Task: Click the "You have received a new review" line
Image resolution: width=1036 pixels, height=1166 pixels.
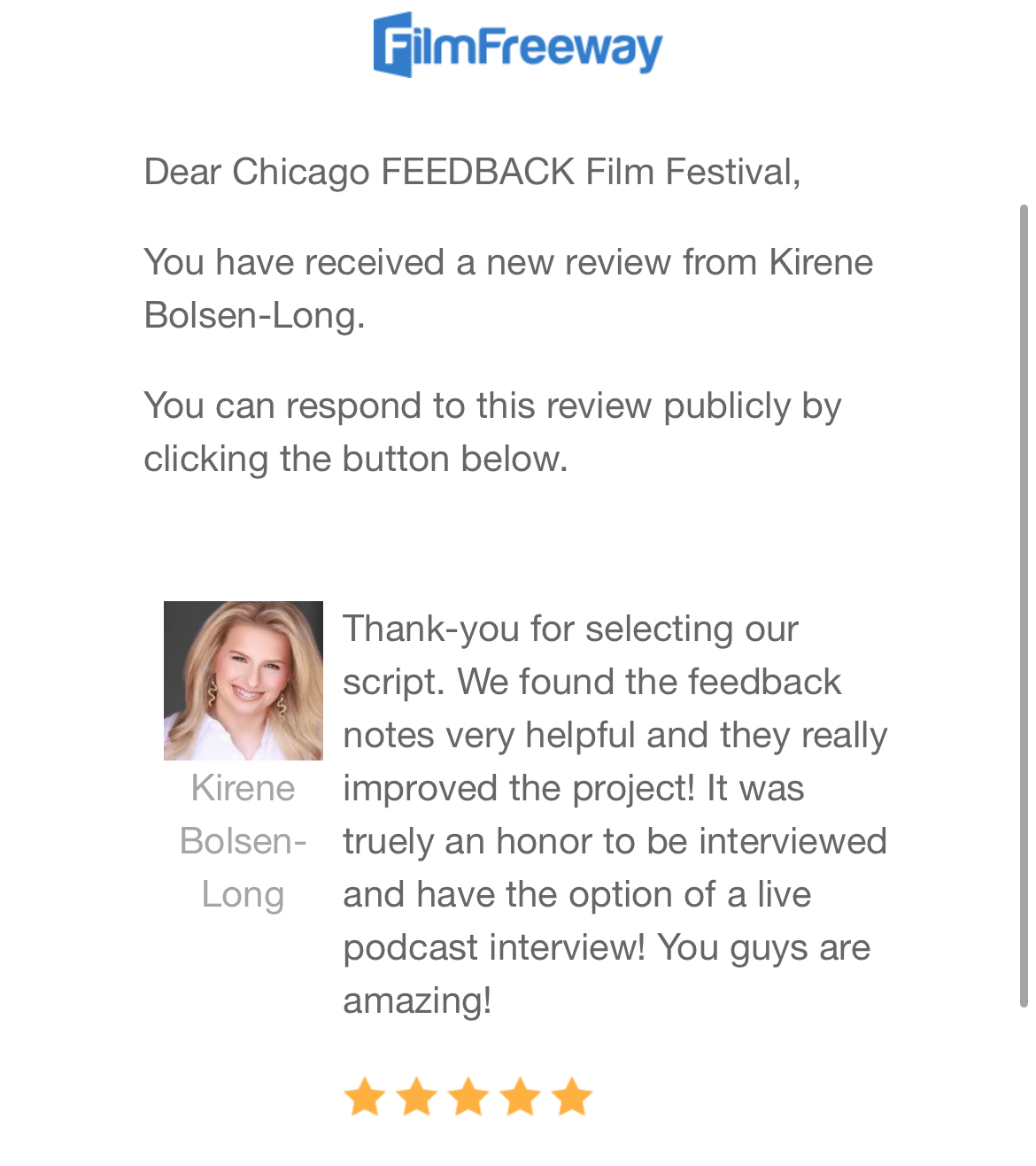Action: 508,263
